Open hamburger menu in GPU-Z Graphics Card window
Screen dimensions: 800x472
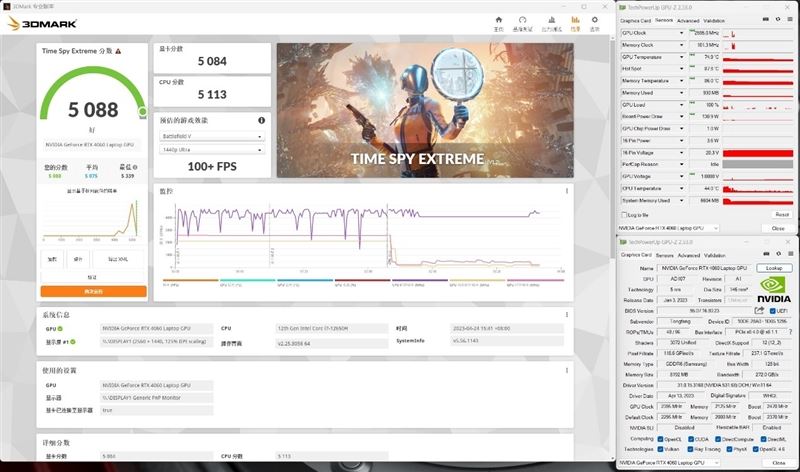790,254
